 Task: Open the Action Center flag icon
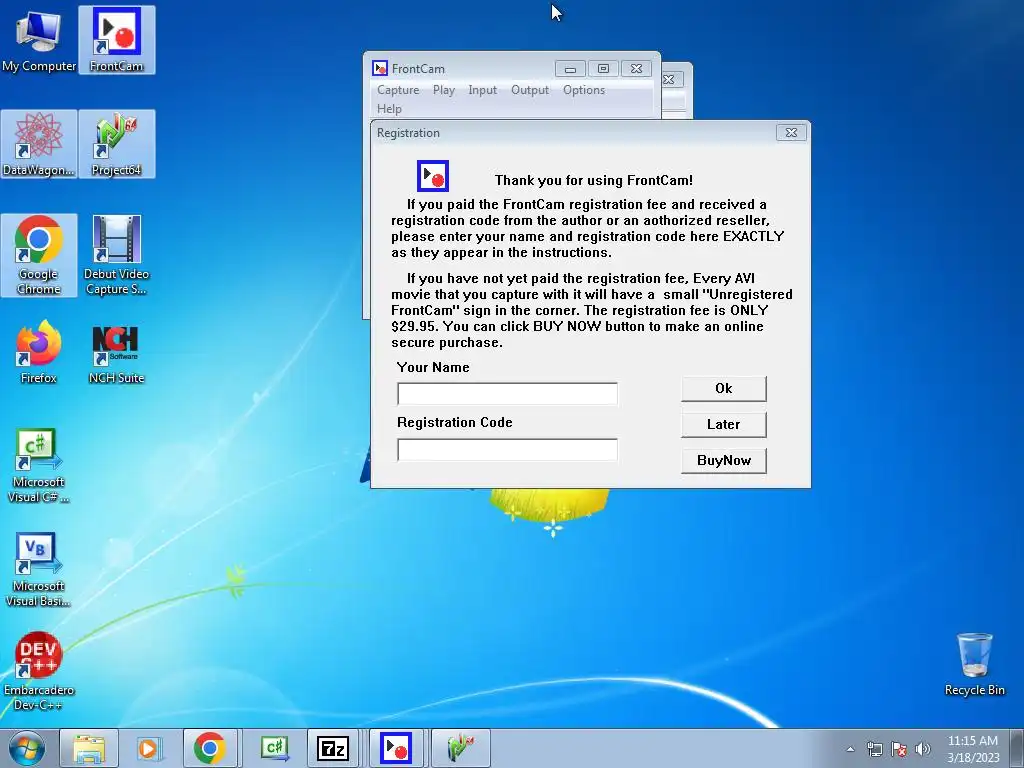point(899,749)
